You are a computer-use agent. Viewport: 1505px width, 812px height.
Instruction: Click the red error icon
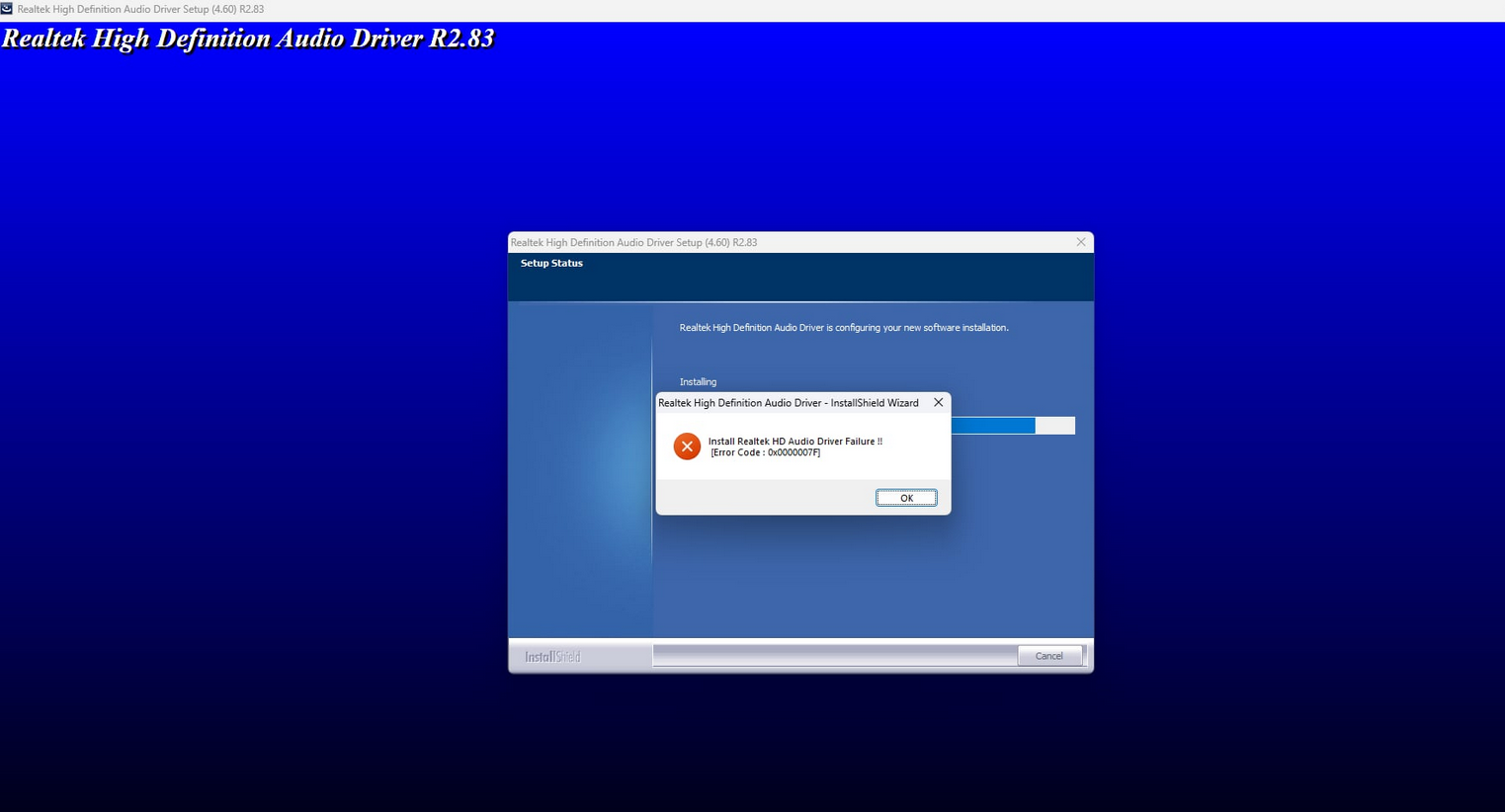point(687,447)
